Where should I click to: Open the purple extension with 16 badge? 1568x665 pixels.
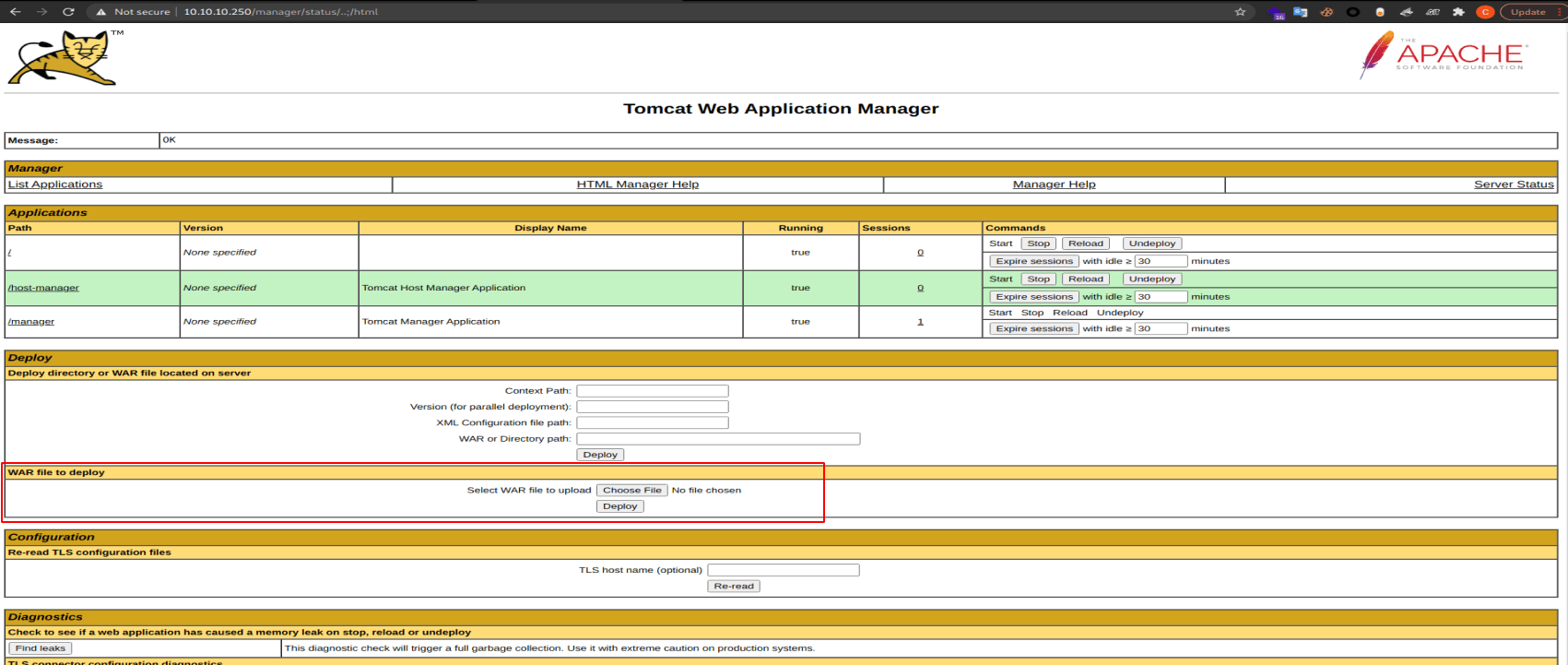coord(1277,13)
